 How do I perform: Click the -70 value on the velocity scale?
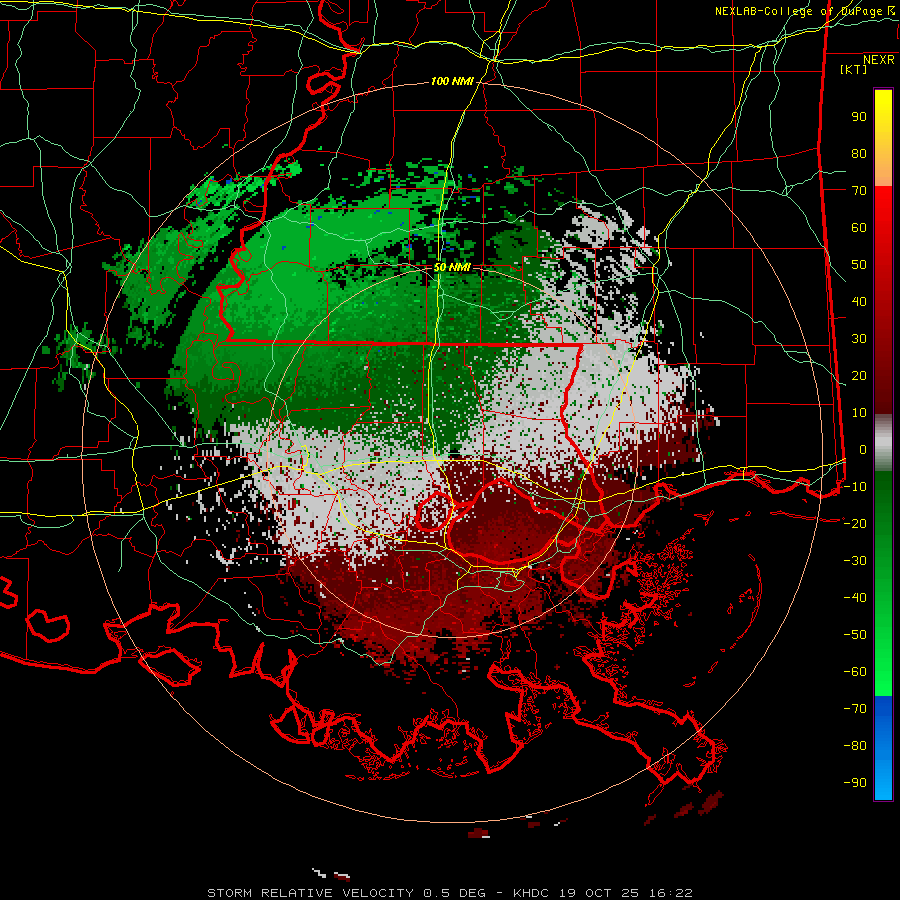(x=855, y=709)
